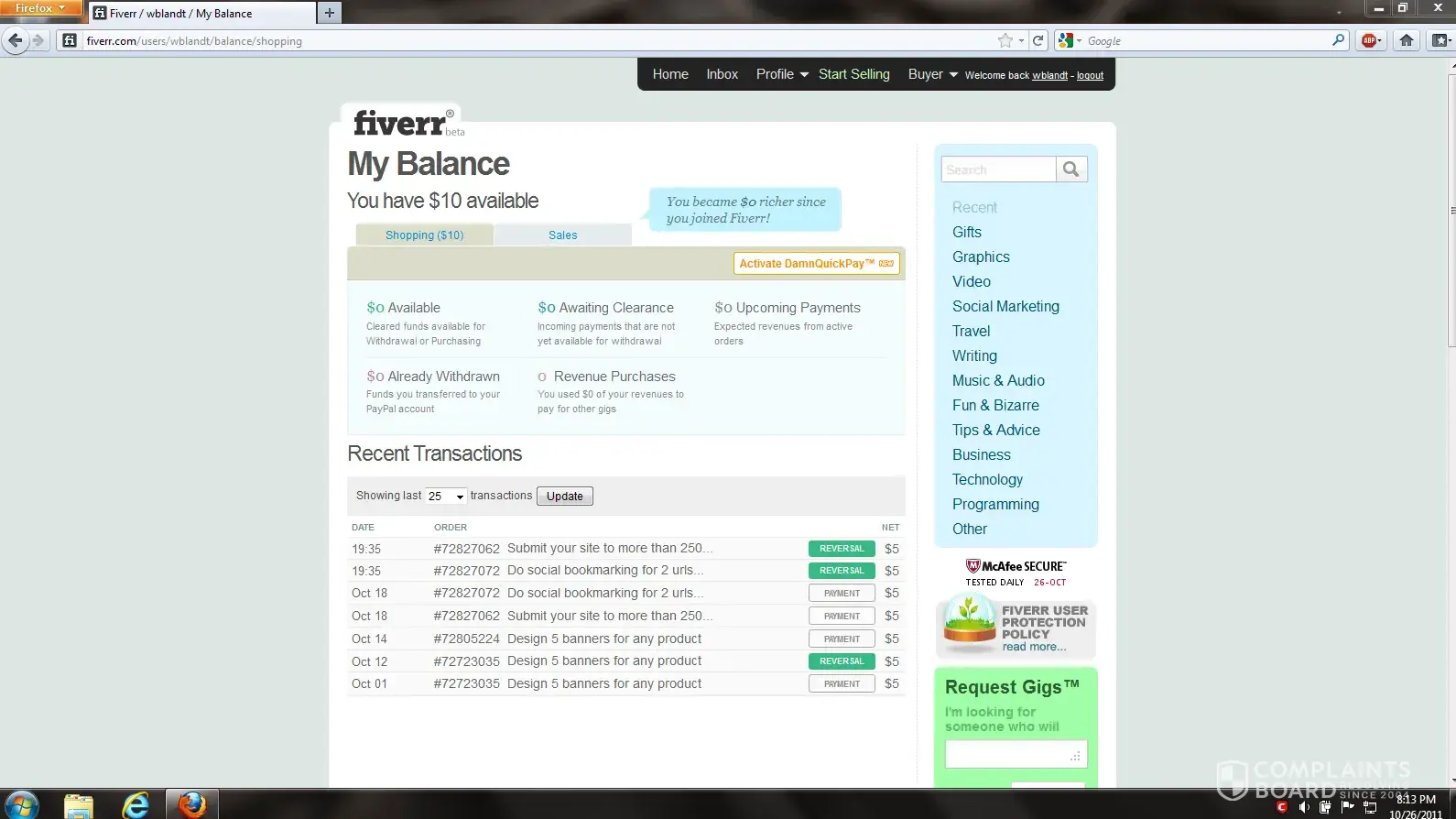1456x819 pixels.
Task: Open the Graphics category link
Action: [981, 257]
